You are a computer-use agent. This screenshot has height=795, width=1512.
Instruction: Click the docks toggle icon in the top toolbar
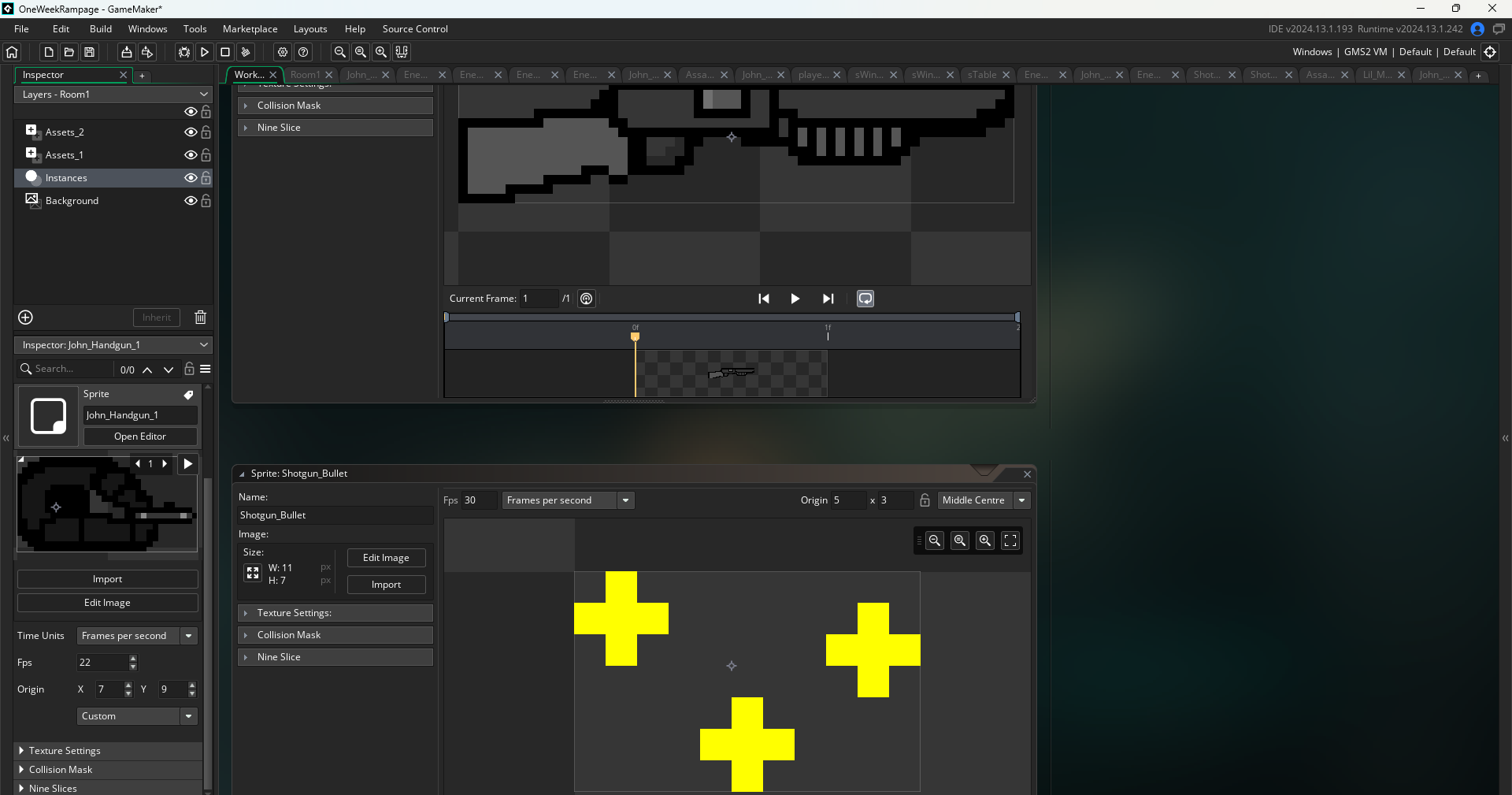click(x=402, y=52)
